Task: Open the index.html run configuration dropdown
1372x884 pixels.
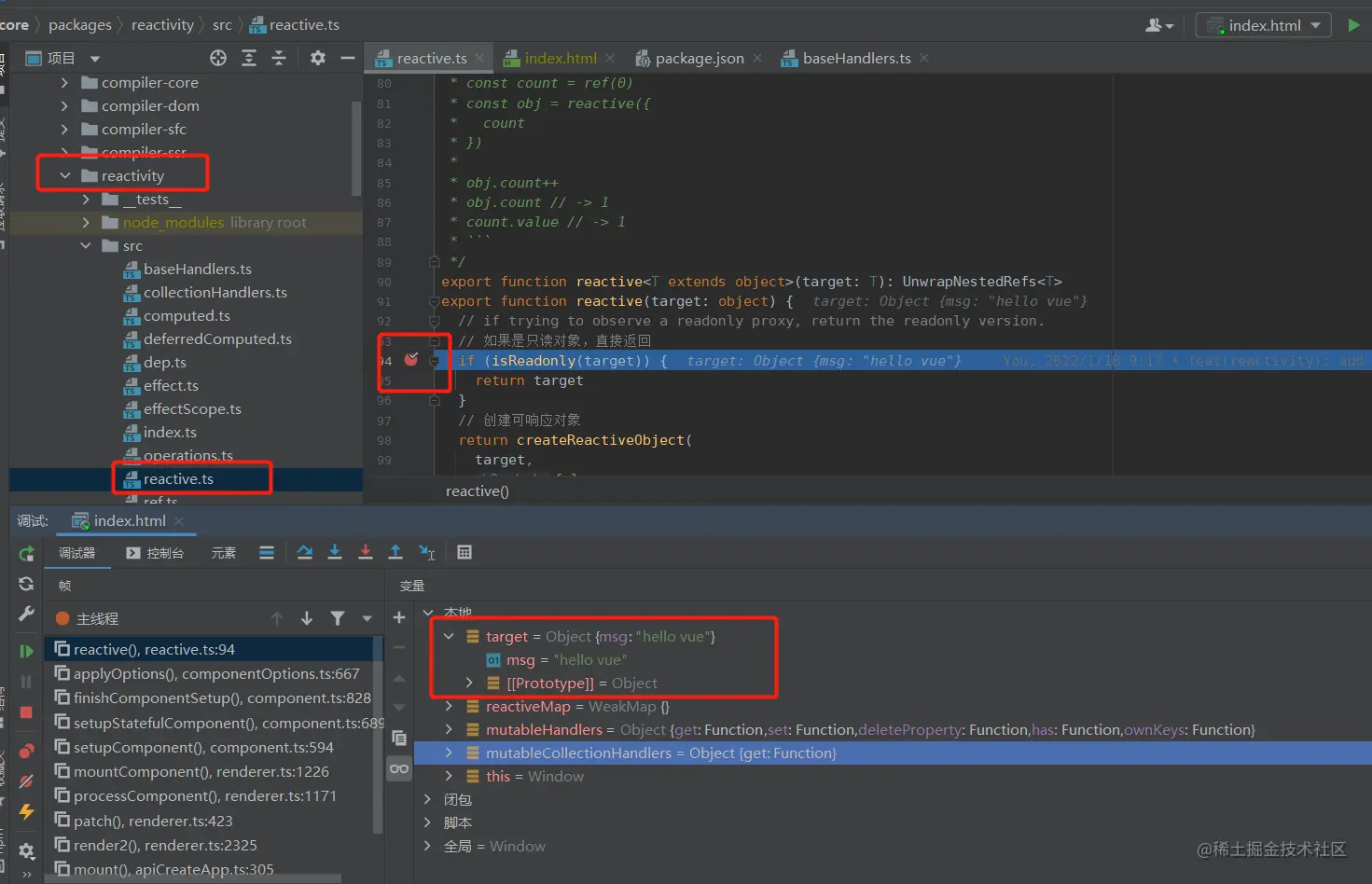Action: coord(1265,25)
